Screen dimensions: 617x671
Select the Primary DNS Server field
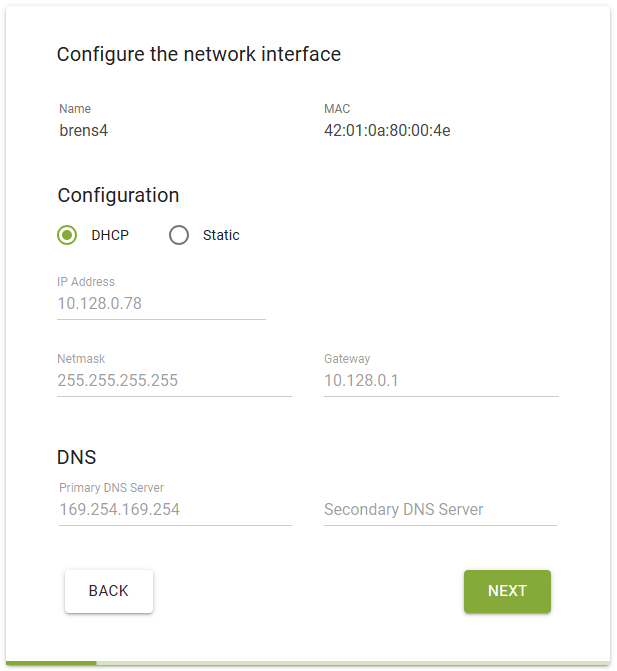(x=174, y=509)
